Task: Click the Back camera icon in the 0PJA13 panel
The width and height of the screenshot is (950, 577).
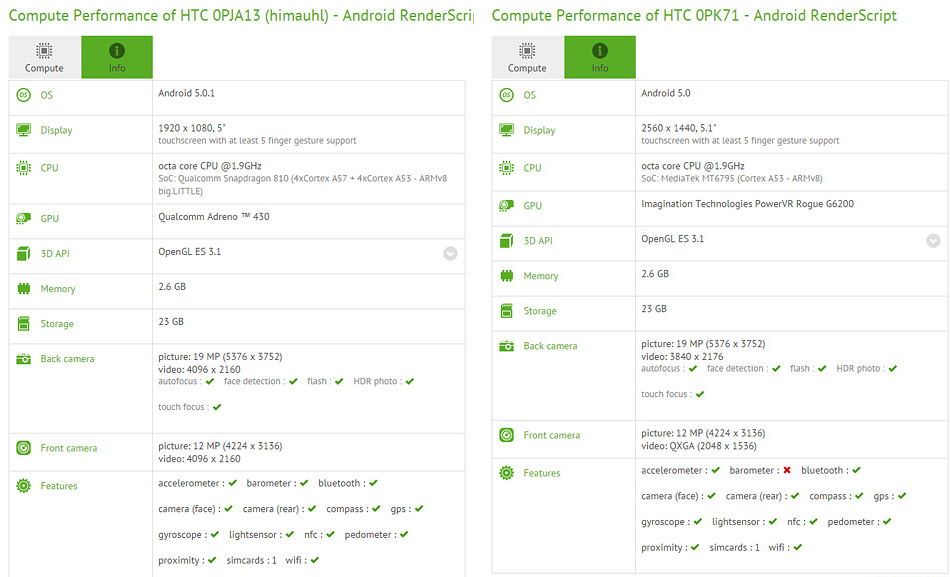Action: click(x=24, y=359)
